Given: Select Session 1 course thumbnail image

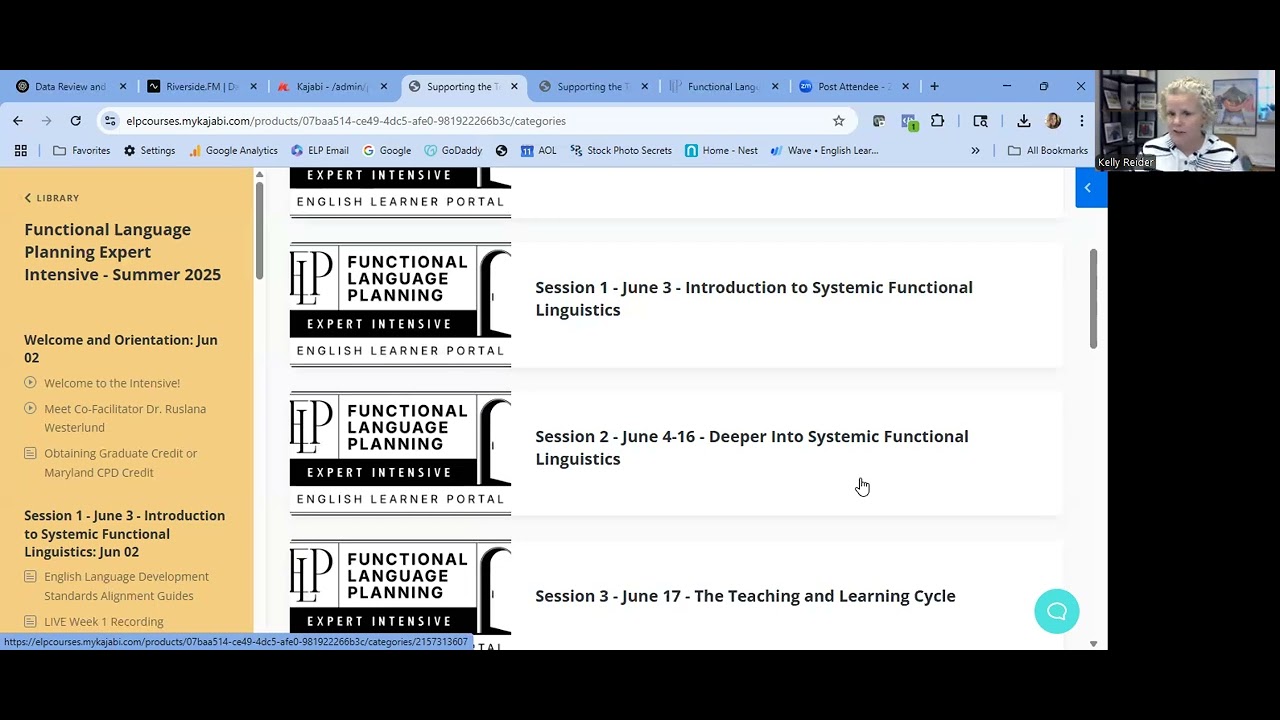Looking at the screenshot, I should 400,305.
